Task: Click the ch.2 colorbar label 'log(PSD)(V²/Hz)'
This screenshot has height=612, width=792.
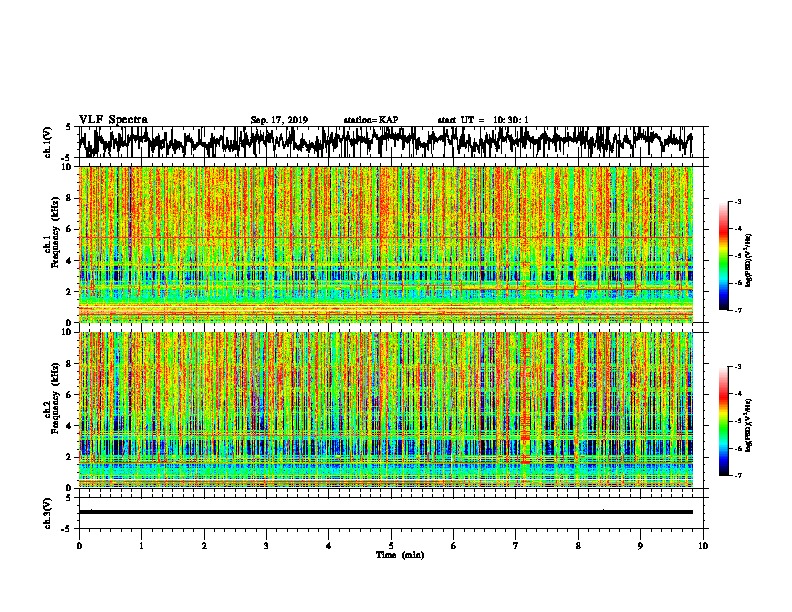Action: [749, 426]
